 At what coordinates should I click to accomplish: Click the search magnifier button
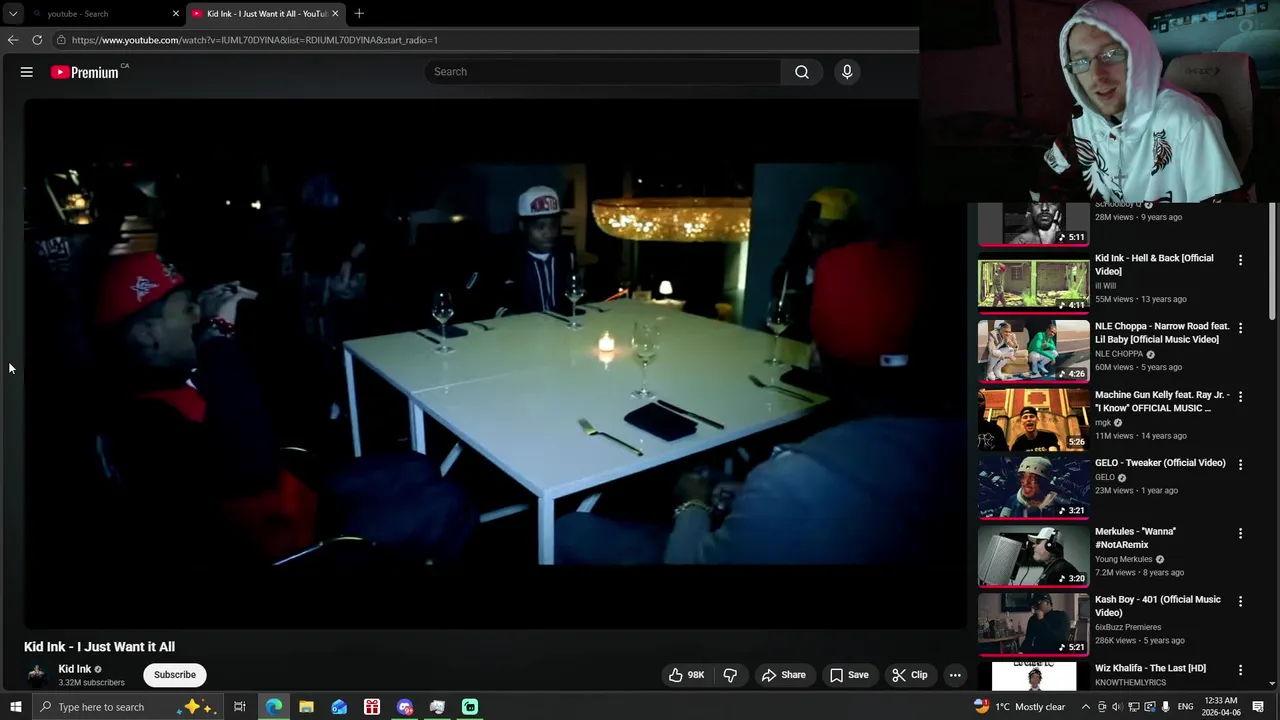click(x=801, y=72)
